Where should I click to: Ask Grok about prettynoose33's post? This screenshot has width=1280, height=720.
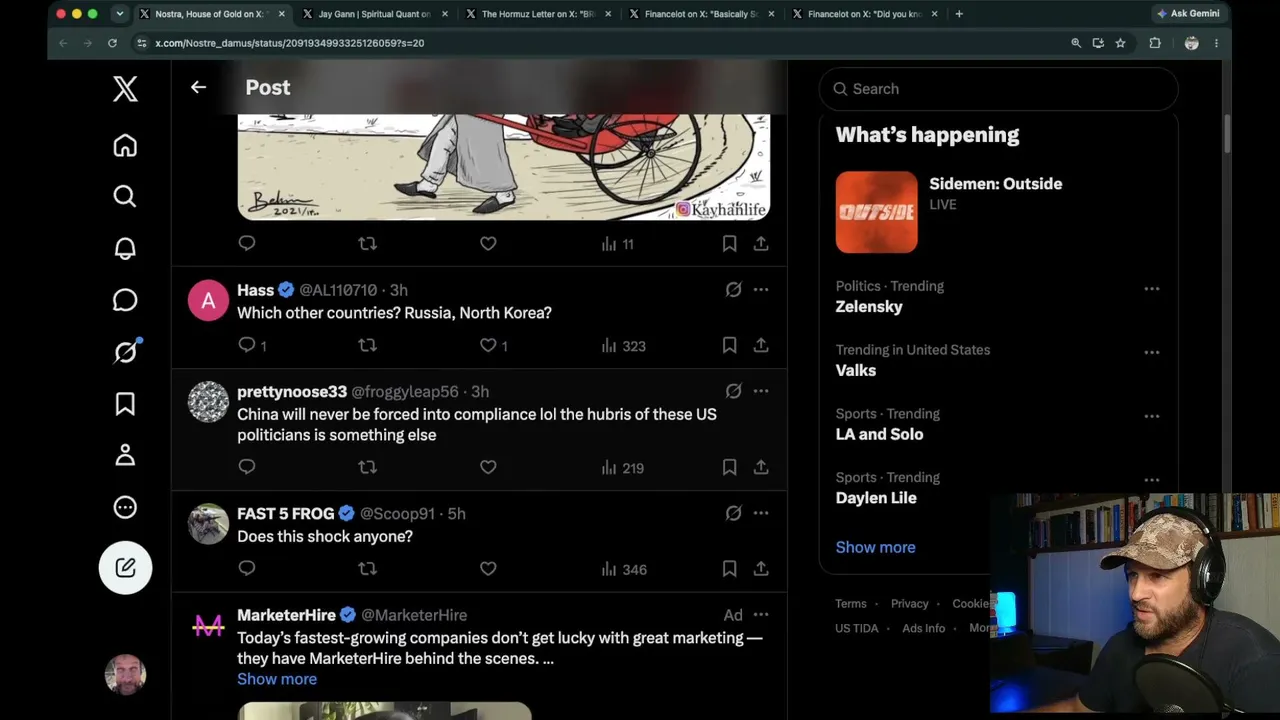coord(733,392)
